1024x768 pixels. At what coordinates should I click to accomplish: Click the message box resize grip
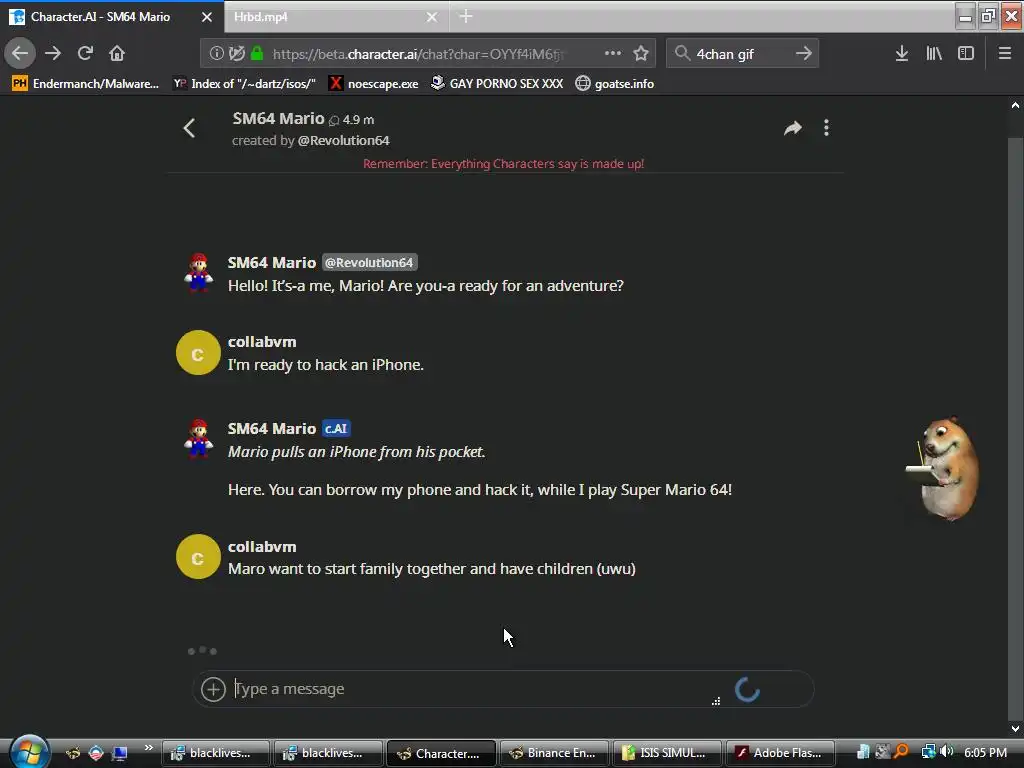coord(716,701)
